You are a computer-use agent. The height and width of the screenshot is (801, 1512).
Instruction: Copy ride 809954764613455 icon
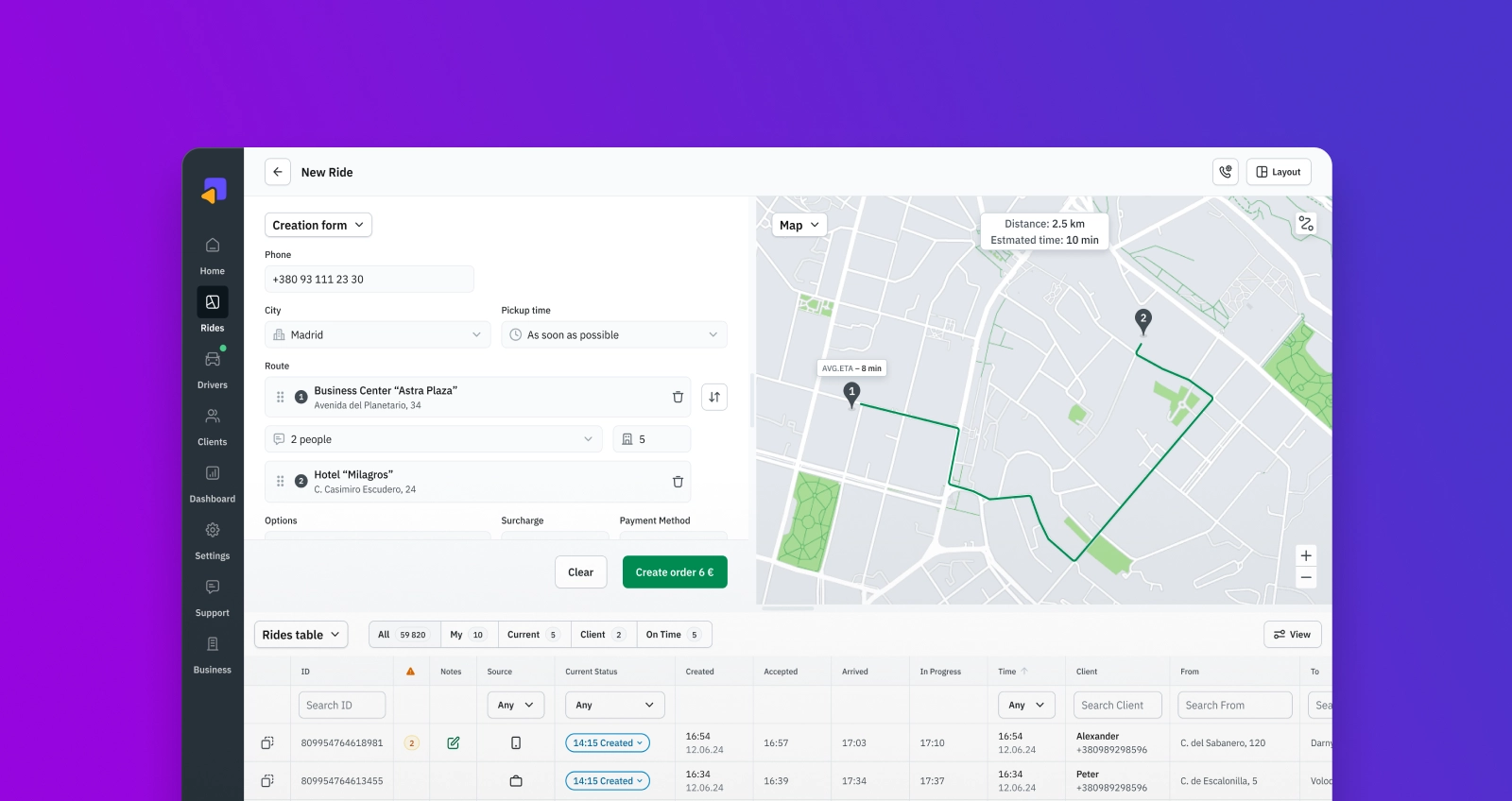[267, 781]
